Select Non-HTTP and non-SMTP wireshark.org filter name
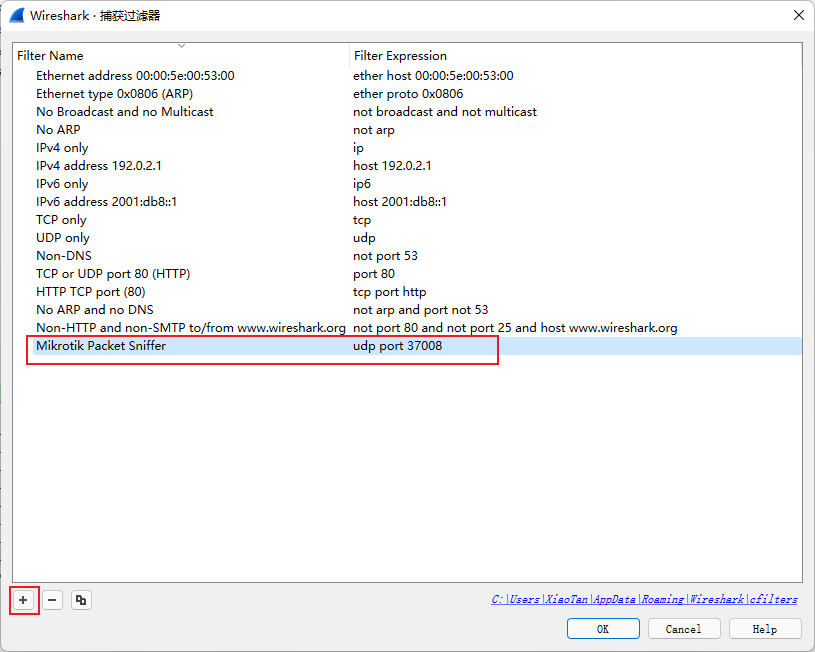The height and width of the screenshot is (652, 815). click(191, 328)
